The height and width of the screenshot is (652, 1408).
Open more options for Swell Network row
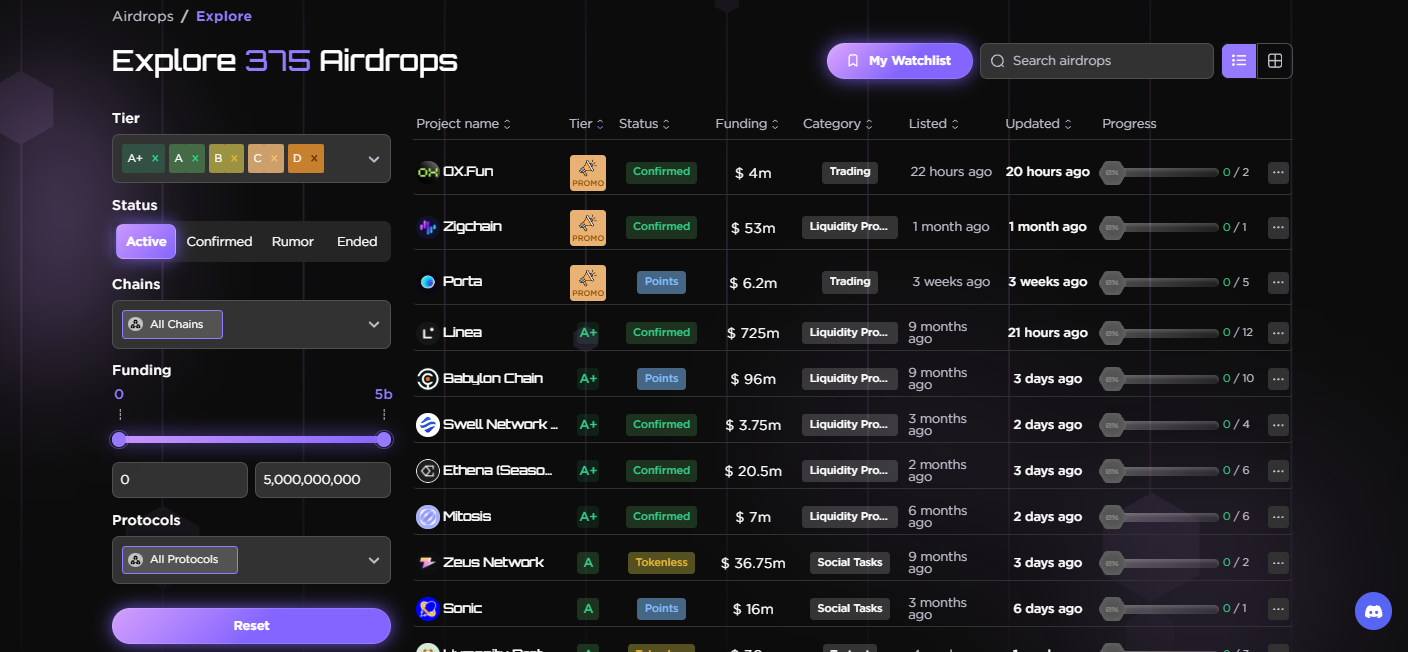(1278, 424)
